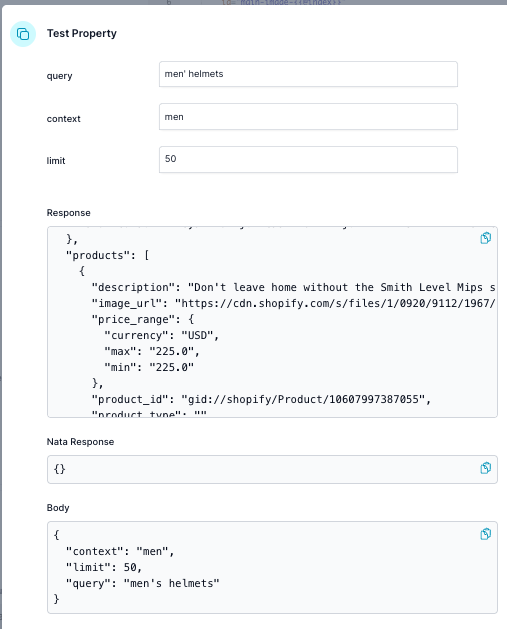This screenshot has width=507, height=629.
Task: Focus the context input field
Action: click(308, 117)
